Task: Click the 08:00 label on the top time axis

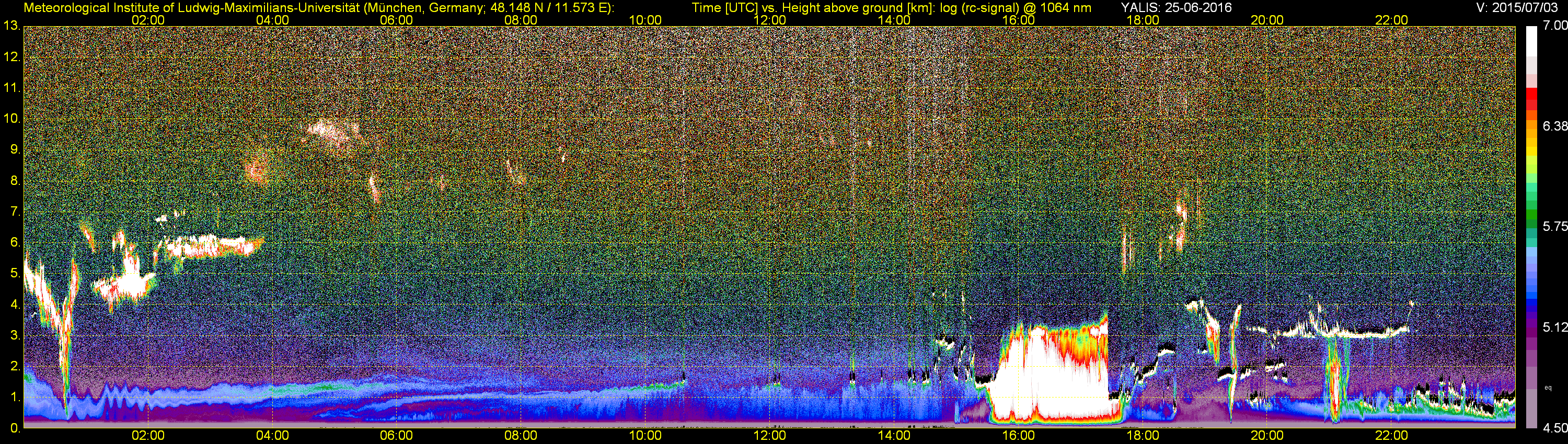Action: point(521,20)
